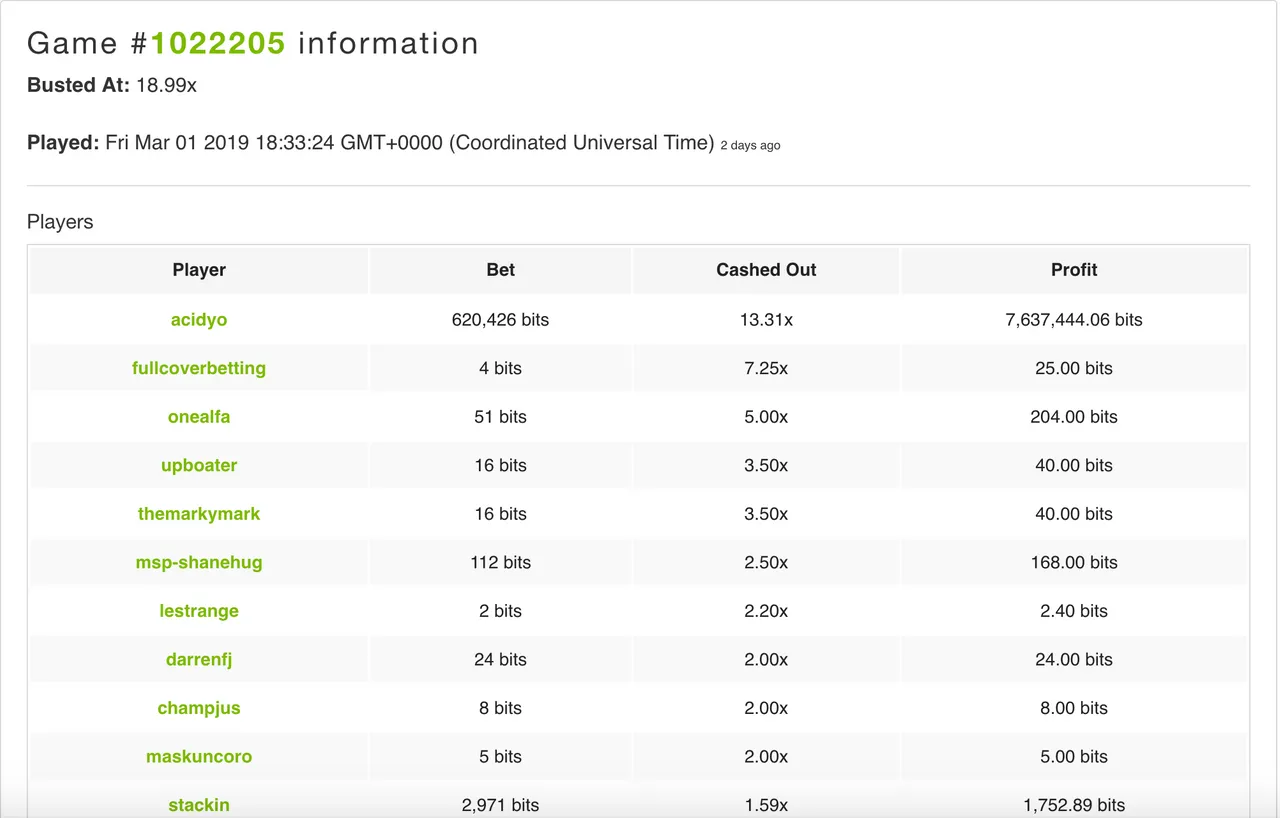Click the '2 days ago' timestamp
Image resolution: width=1280 pixels, height=818 pixels.
point(750,146)
